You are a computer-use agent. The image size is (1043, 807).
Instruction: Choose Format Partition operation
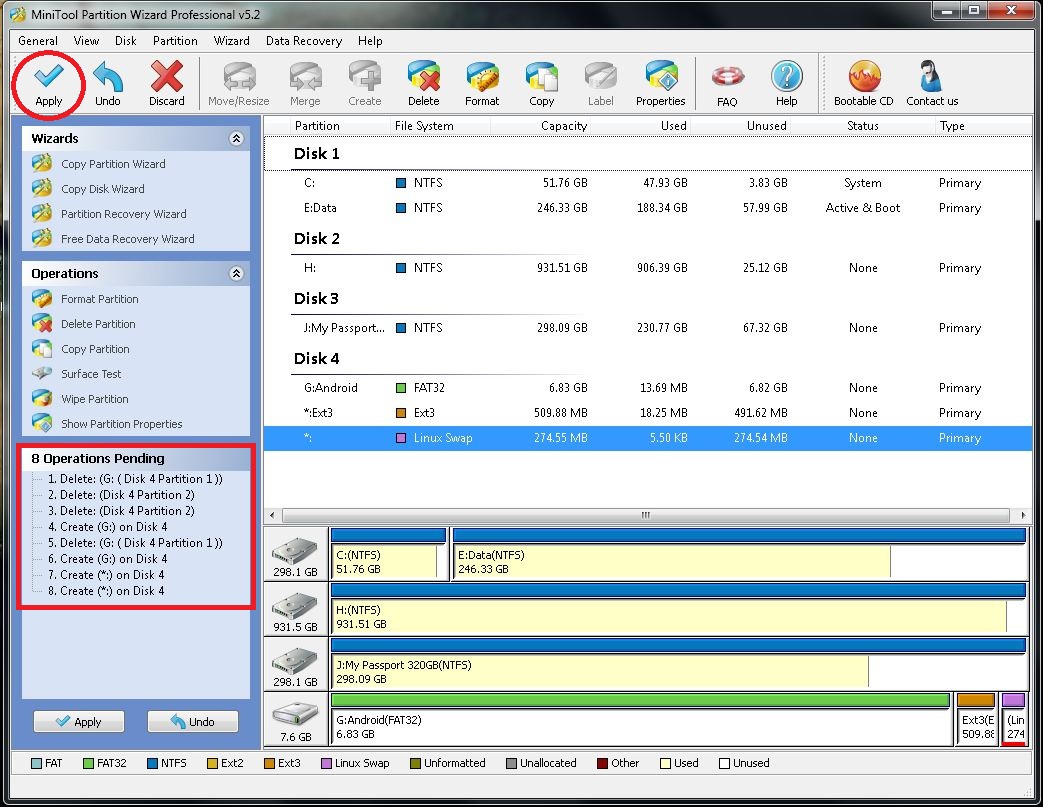point(100,299)
